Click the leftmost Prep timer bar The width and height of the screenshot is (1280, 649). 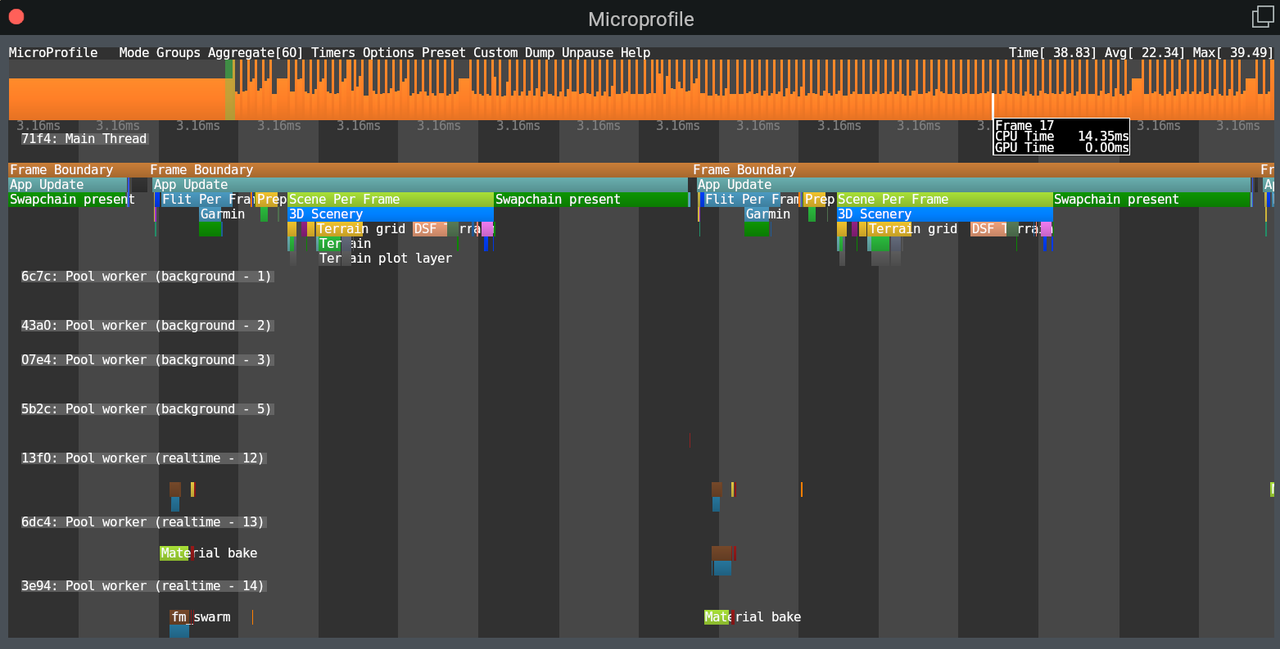267,200
